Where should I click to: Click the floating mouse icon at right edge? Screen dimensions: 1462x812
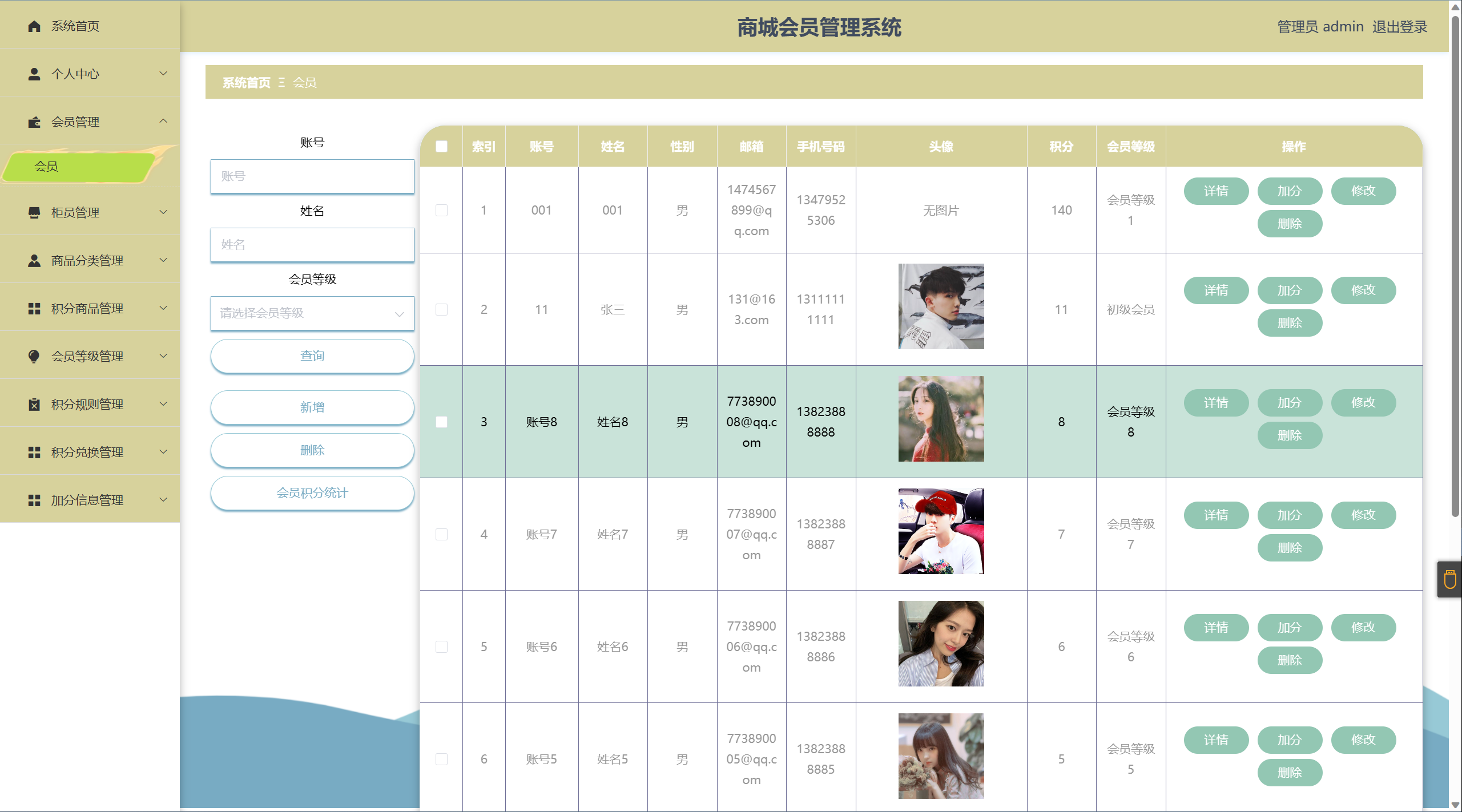click(1449, 579)
